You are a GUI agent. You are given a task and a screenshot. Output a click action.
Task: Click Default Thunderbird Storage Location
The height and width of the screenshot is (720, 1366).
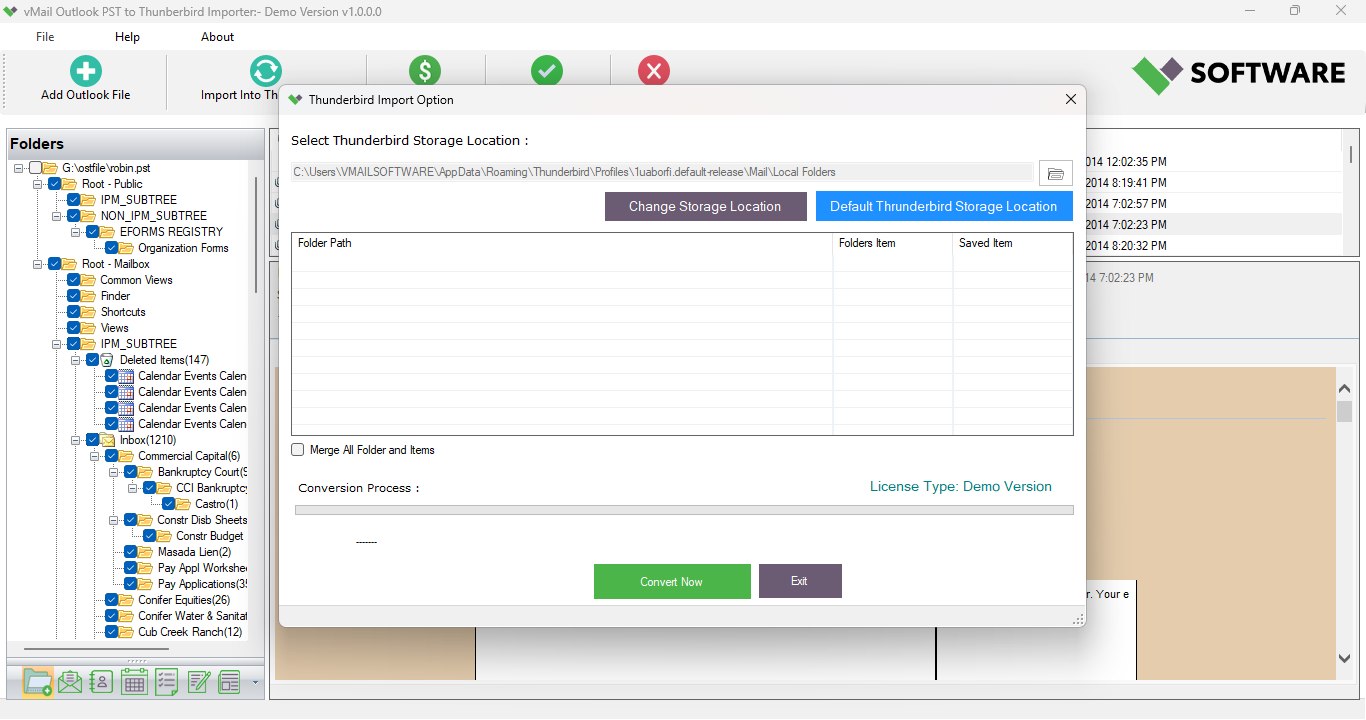click(943, 206)
